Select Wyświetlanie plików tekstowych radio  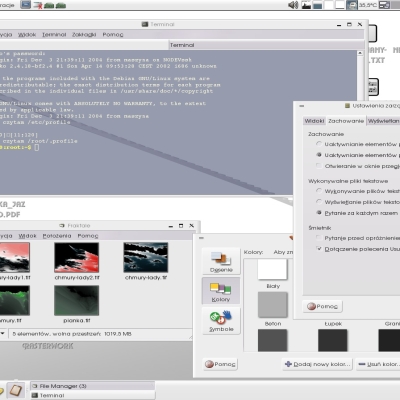coord(319,202)
